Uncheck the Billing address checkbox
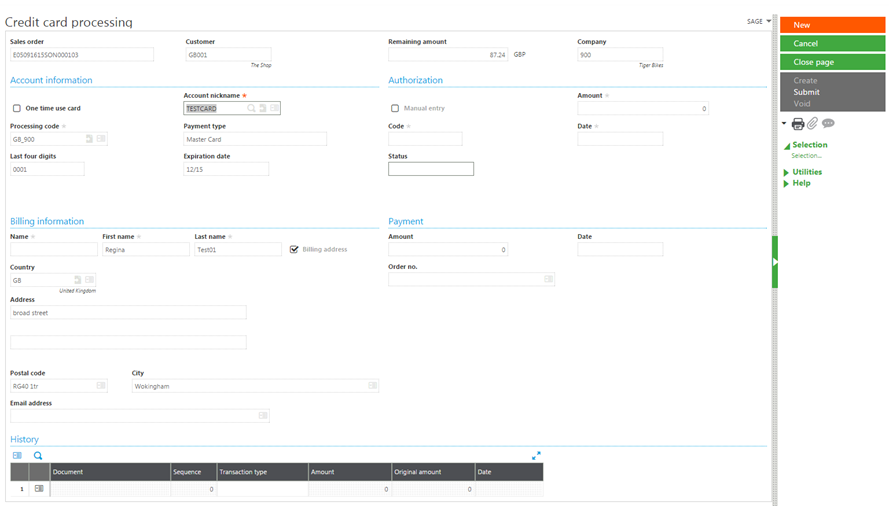Image resolution: width=889 pixels, height=506 pixels. click(293, 249)
